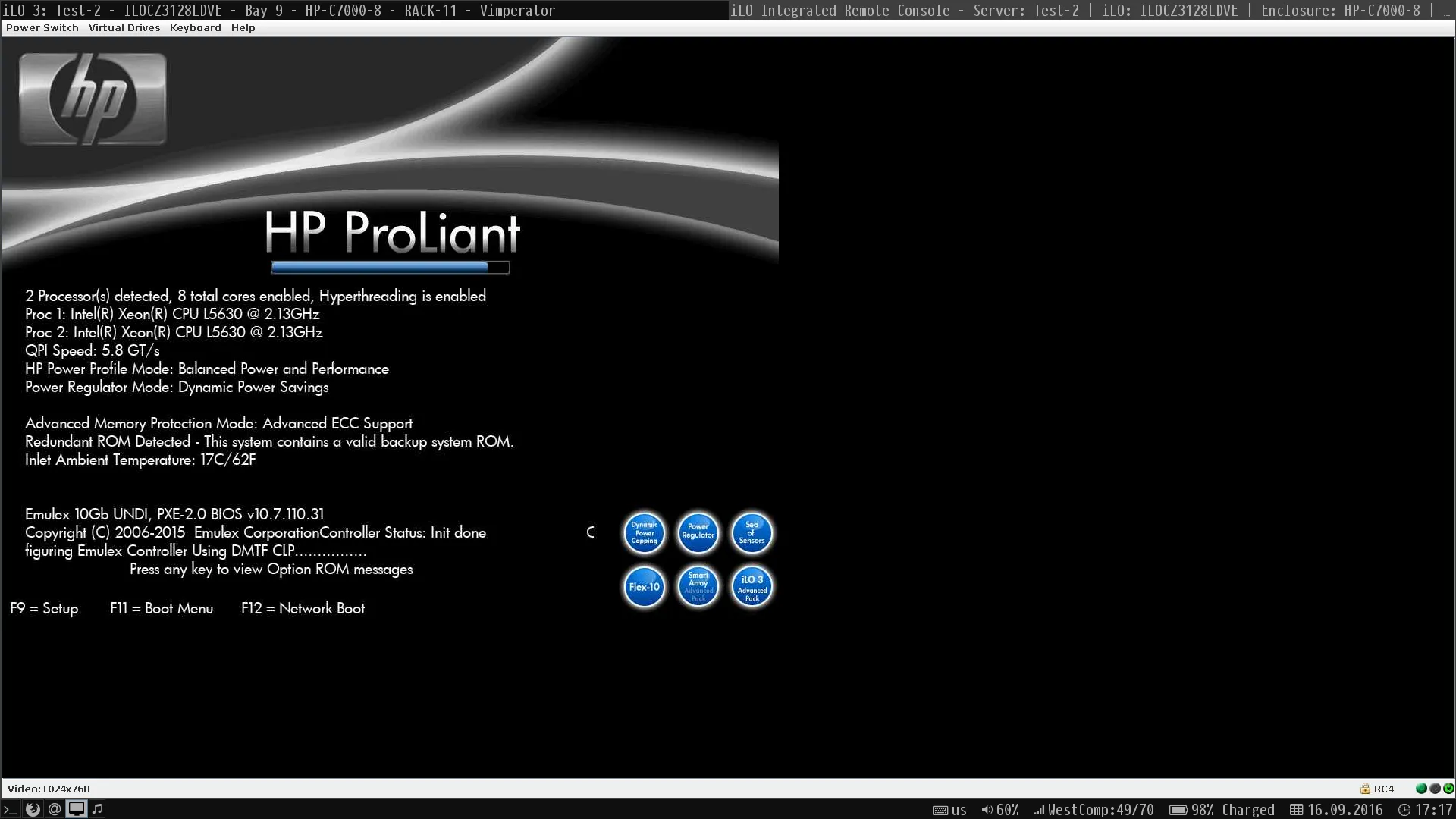Click the 98% Charged battery indicator
This screenshot has width=1456, height=819.
(1222, 810)
